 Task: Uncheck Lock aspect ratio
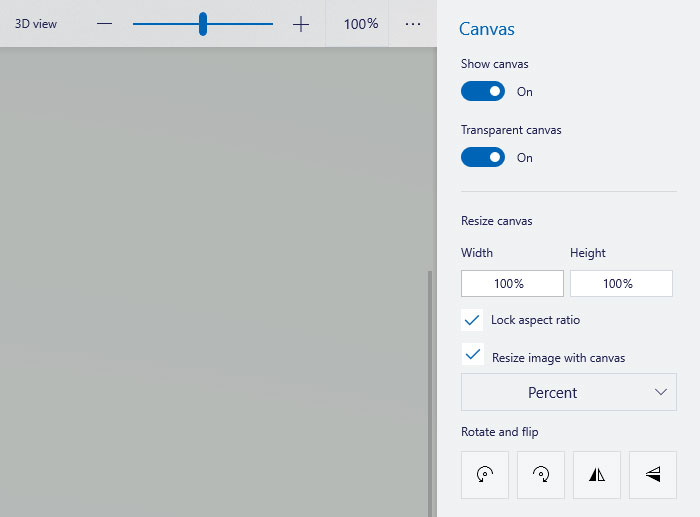tap(473, 320)
